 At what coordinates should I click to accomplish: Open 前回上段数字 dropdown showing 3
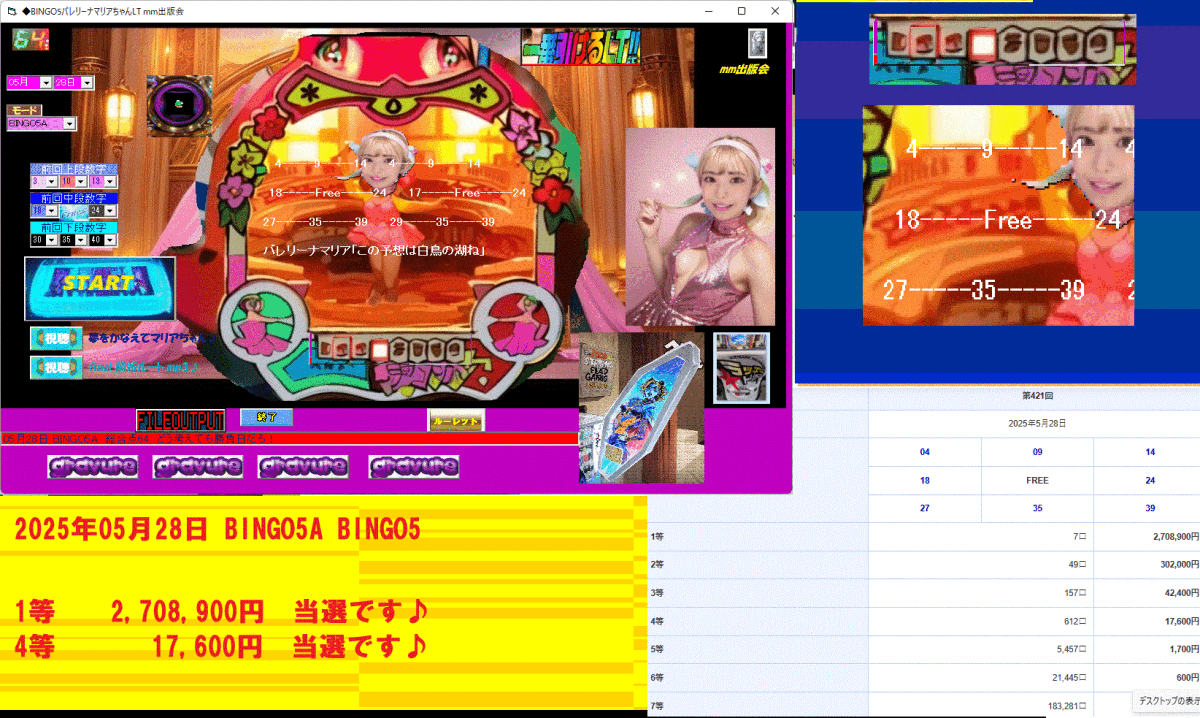click(51, 182)
